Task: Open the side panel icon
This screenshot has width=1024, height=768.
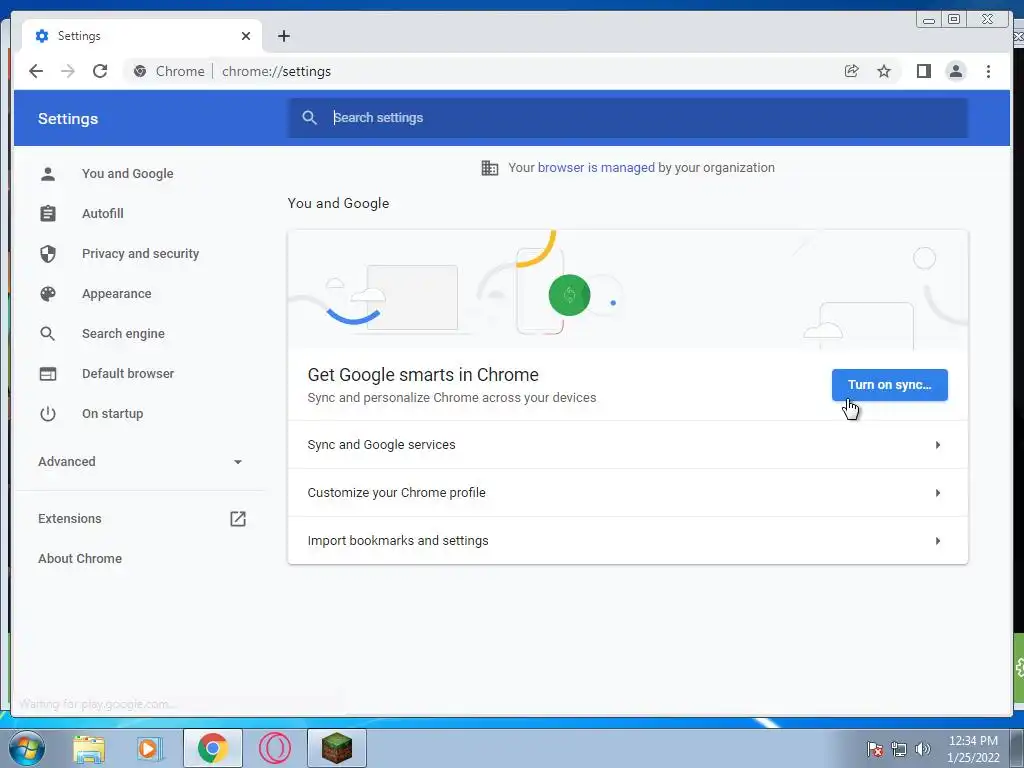Action: click(x=923, y=71)
